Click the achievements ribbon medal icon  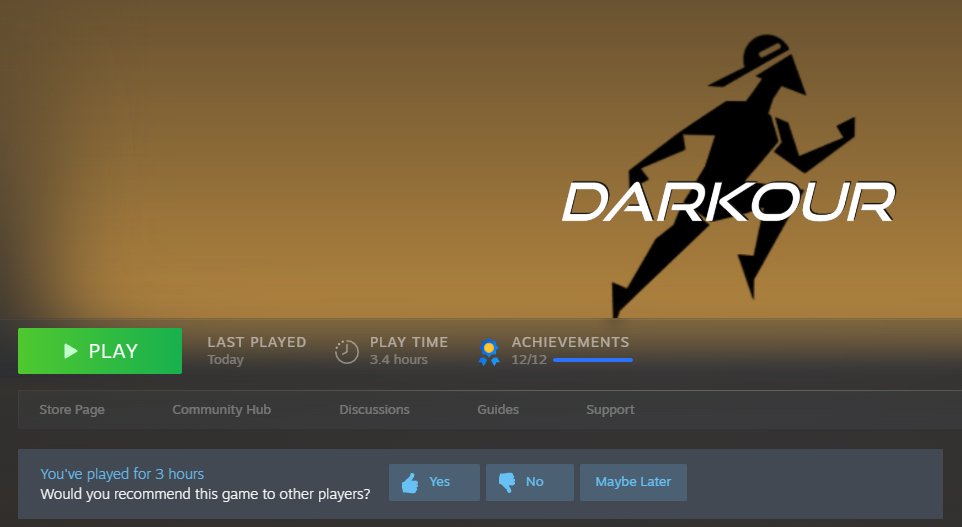489,352
